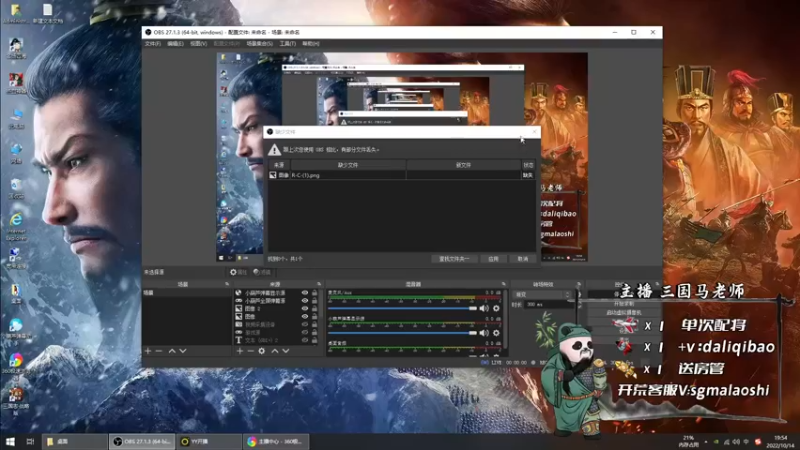800x450 pixels.
Task: Click 应用 in the missing files dialog
Action: click(x=493, y=259)
